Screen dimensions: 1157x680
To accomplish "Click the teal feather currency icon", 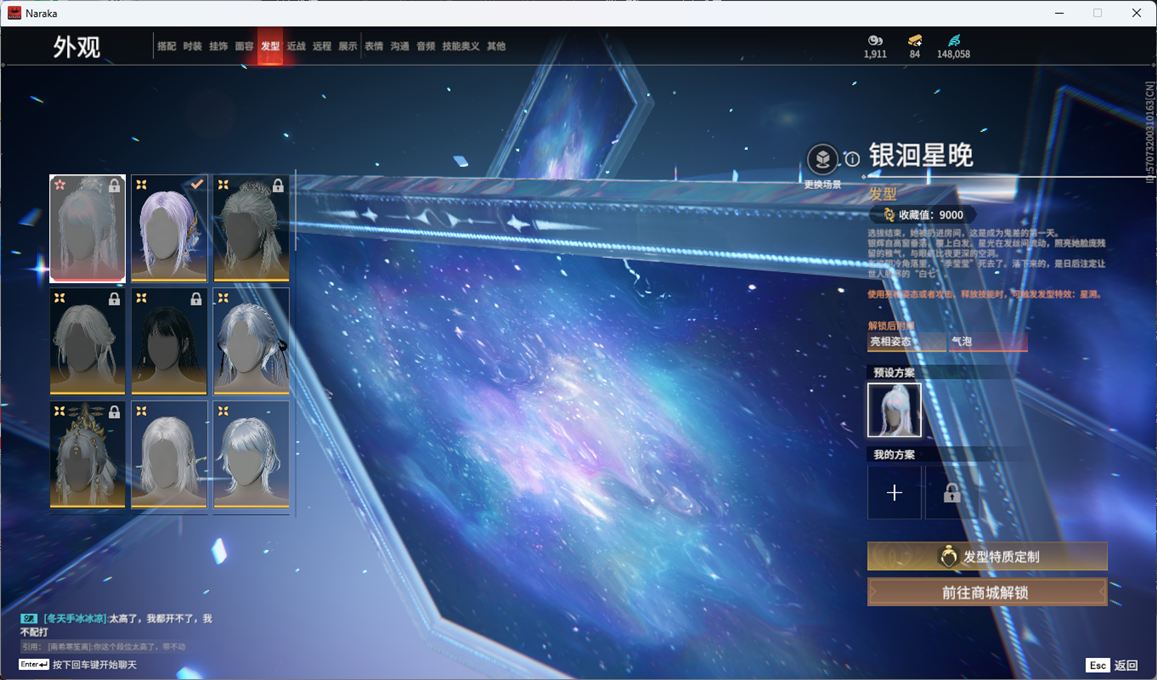I will click(953, 40).
